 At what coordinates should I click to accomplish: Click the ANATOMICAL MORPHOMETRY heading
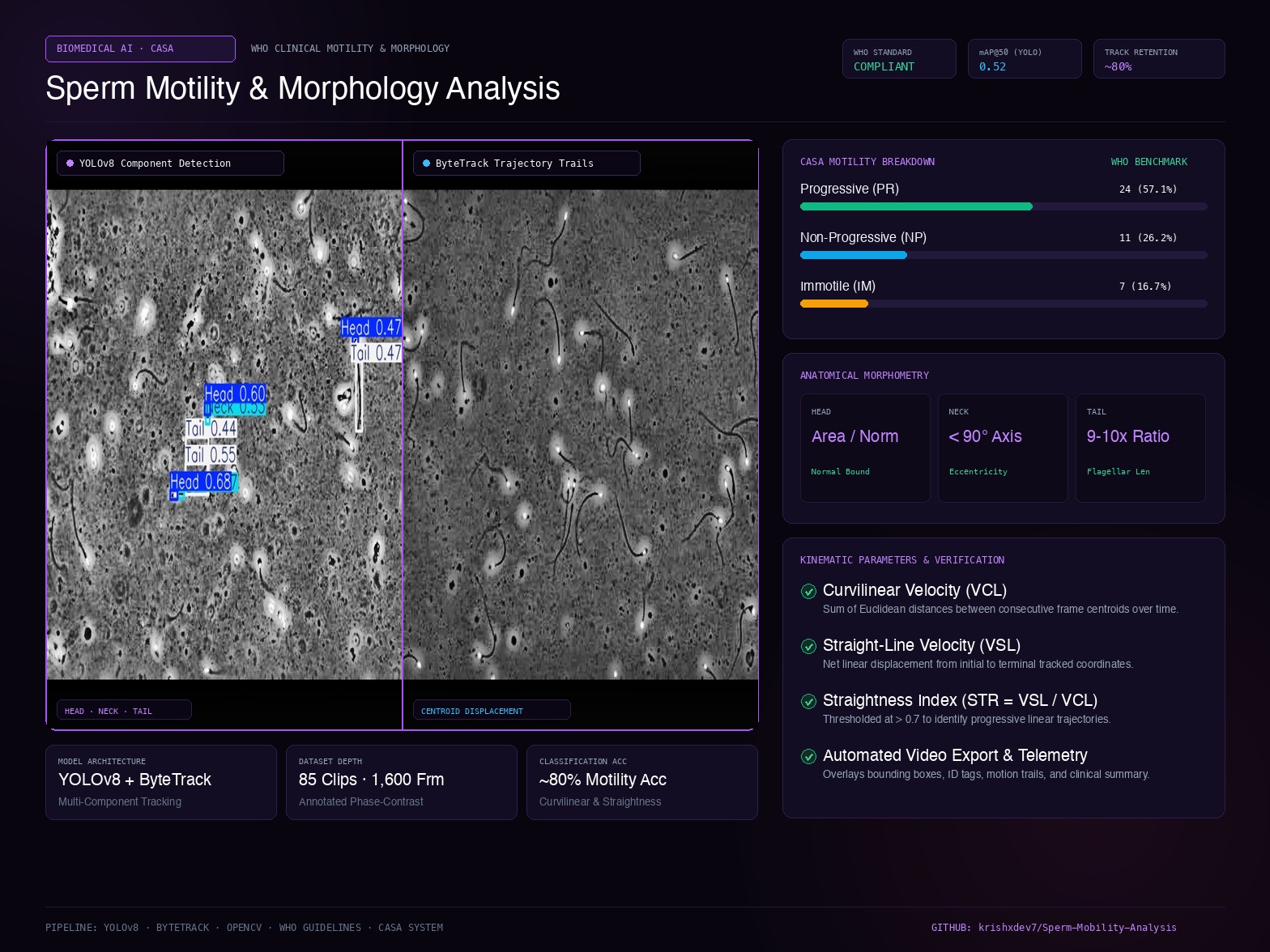[x=864, y=376]
